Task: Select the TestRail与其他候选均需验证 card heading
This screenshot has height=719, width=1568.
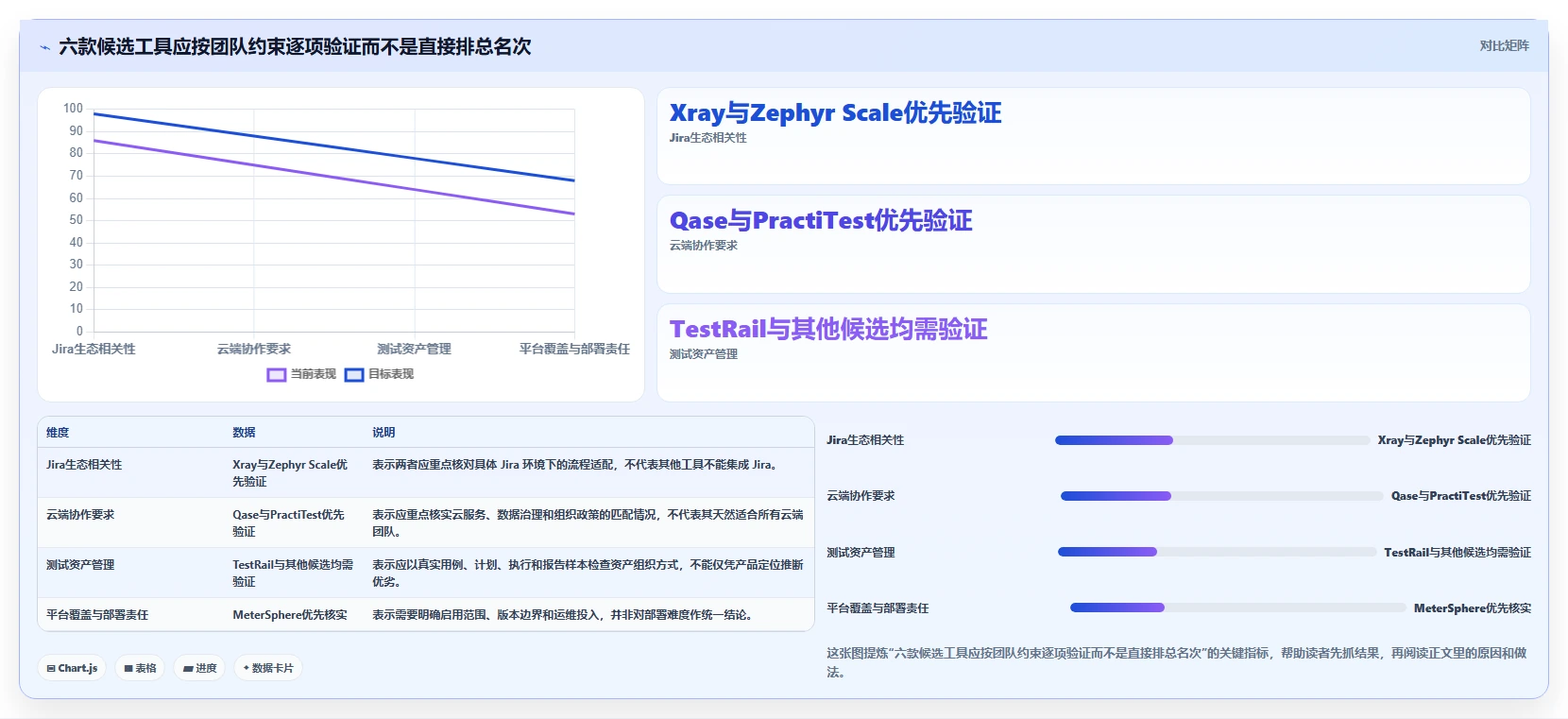Action: coord(828,330)
